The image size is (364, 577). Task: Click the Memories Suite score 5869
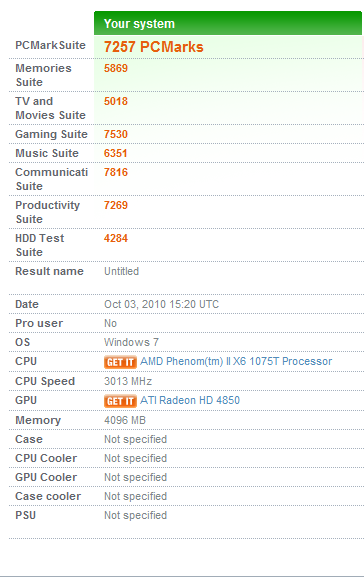[116, 68]
